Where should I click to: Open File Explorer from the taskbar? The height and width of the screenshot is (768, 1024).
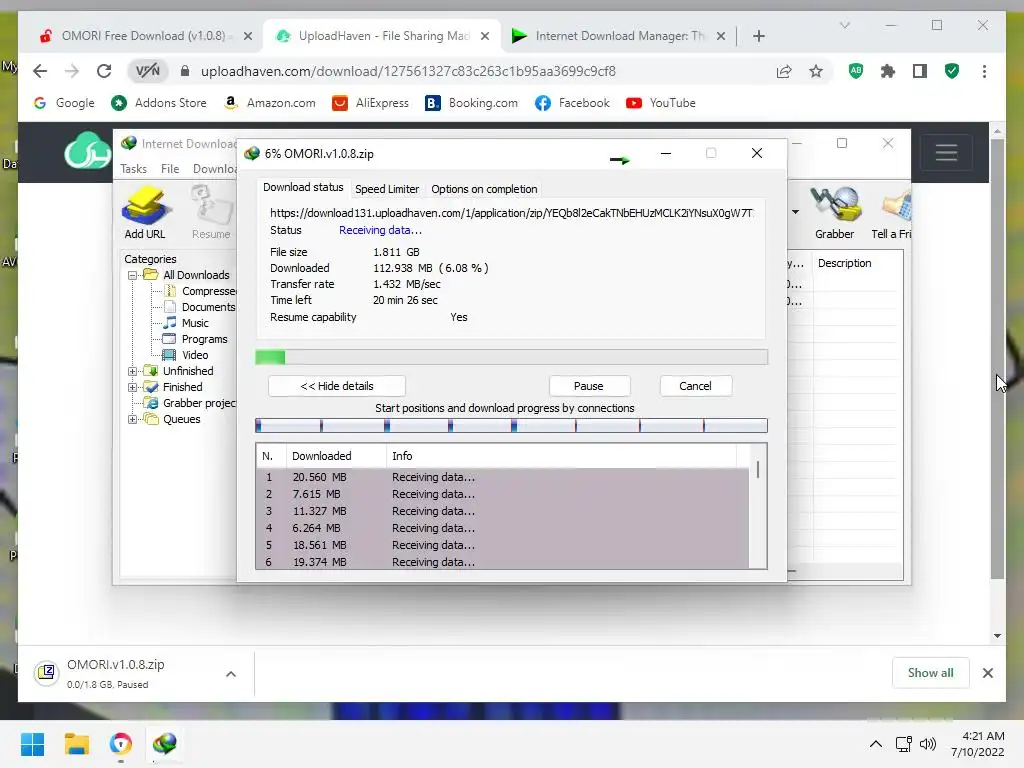click(76, 744)
